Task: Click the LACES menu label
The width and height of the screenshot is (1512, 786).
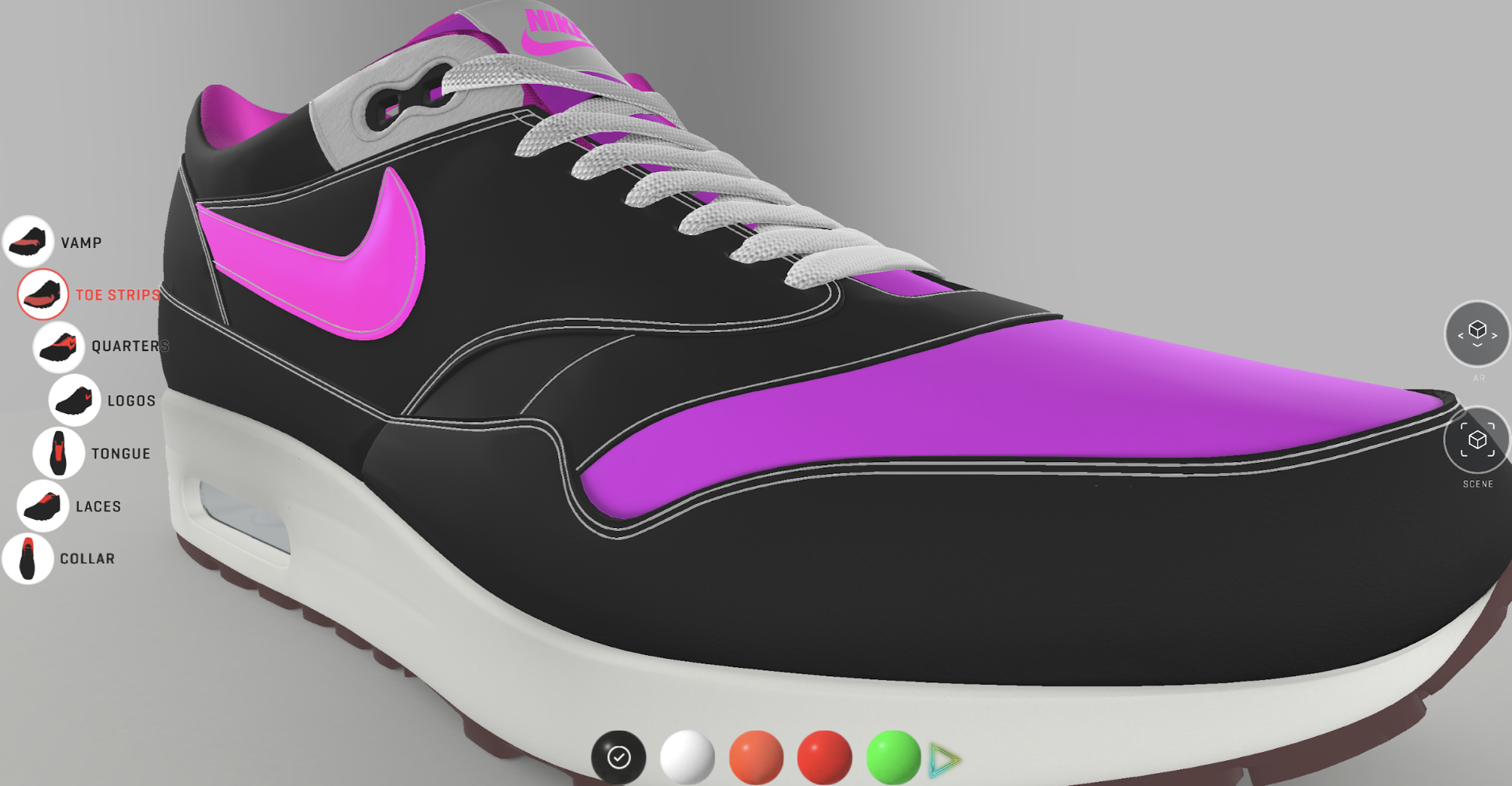Action: (98, 507)
